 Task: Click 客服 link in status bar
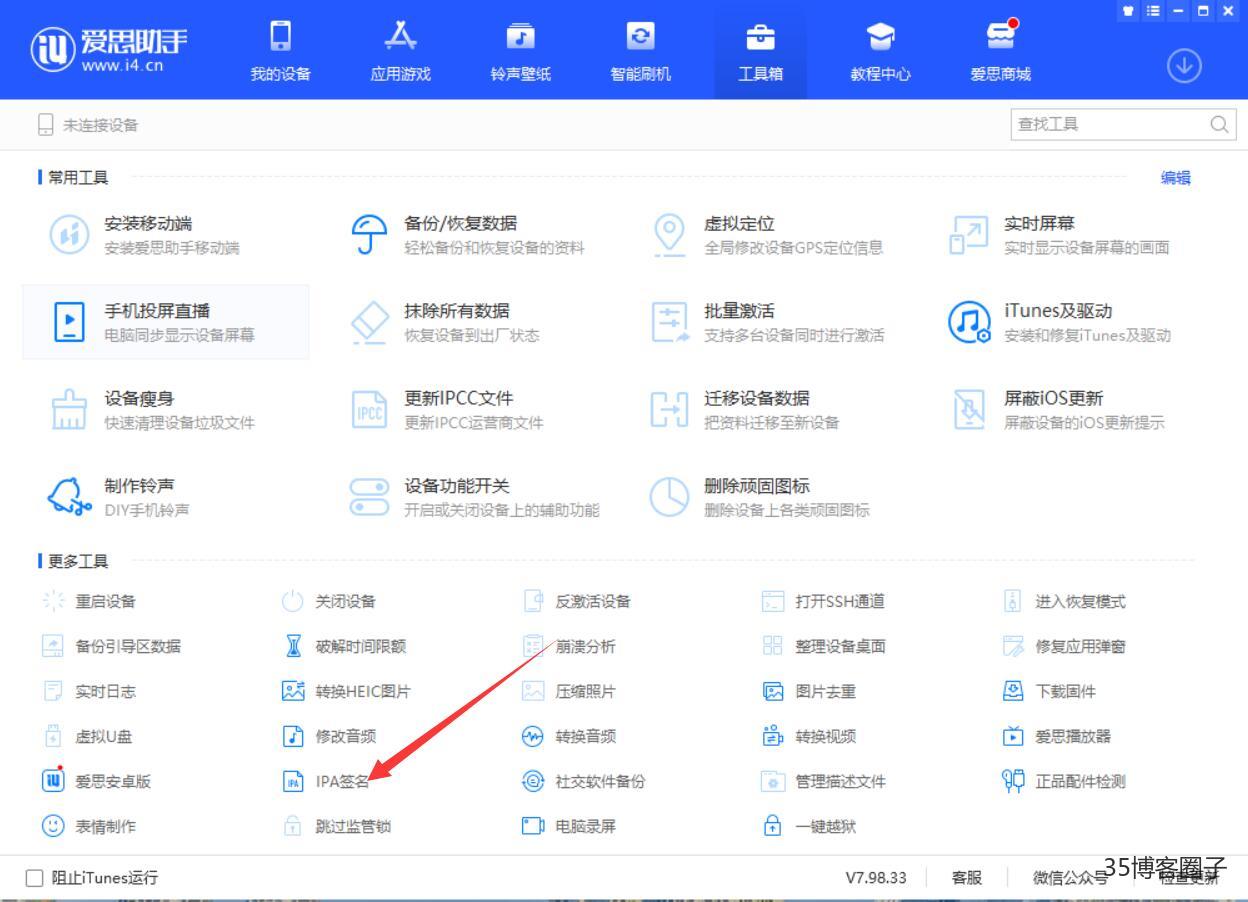click(966, 878)
